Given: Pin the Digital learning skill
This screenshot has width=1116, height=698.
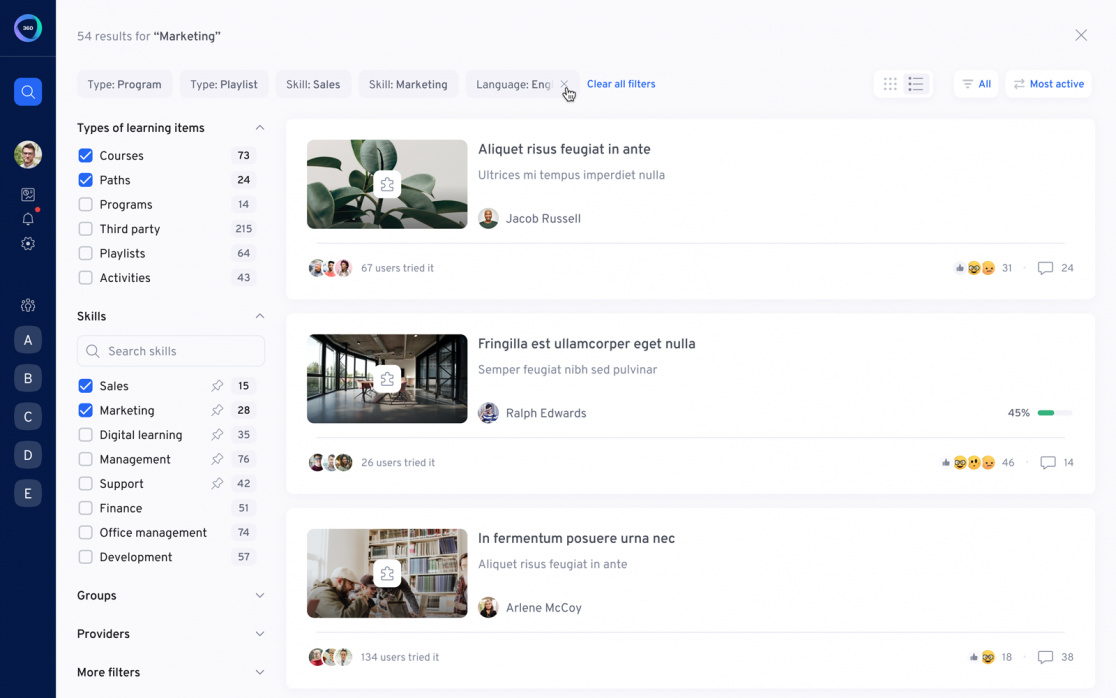Looking at the screenshot, I should [x=217, y=435].
